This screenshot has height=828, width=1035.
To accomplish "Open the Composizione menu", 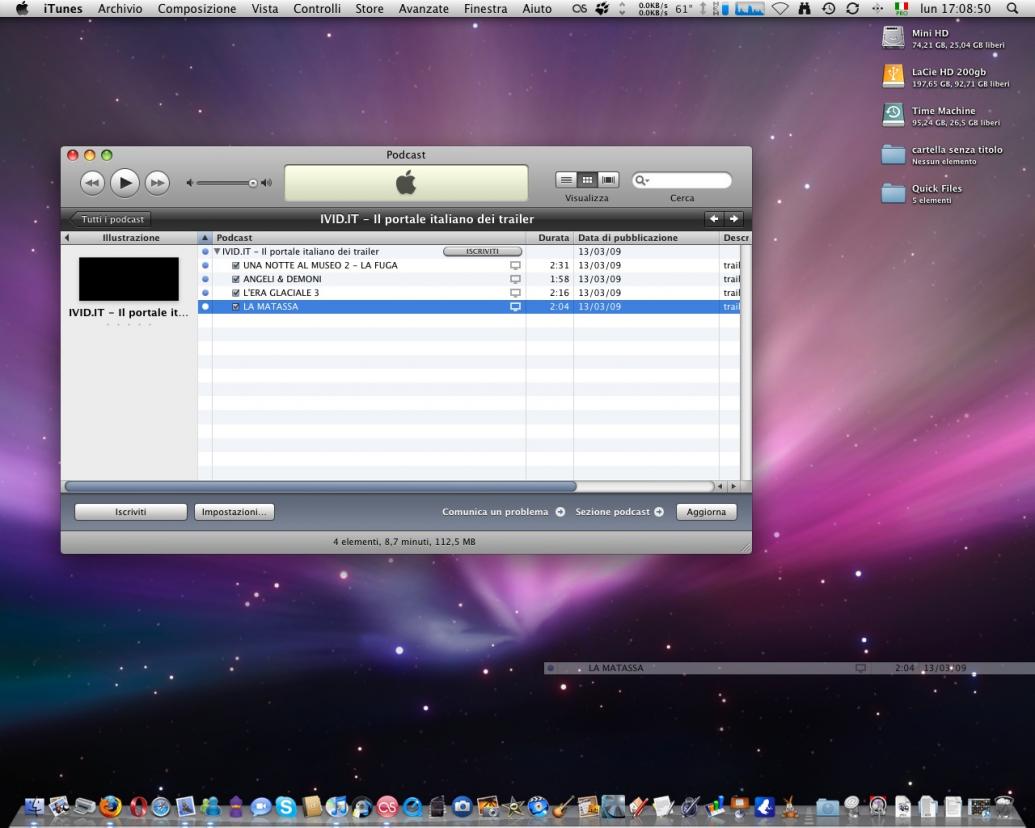I will pos(197,9).
